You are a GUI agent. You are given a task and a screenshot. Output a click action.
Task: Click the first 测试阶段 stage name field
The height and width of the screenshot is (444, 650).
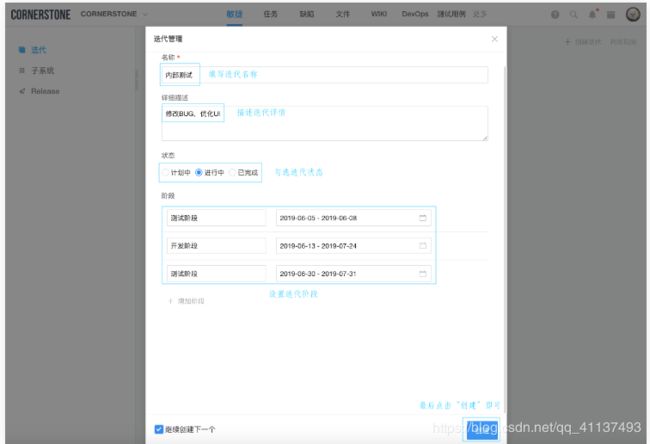[x=216, y=218]
